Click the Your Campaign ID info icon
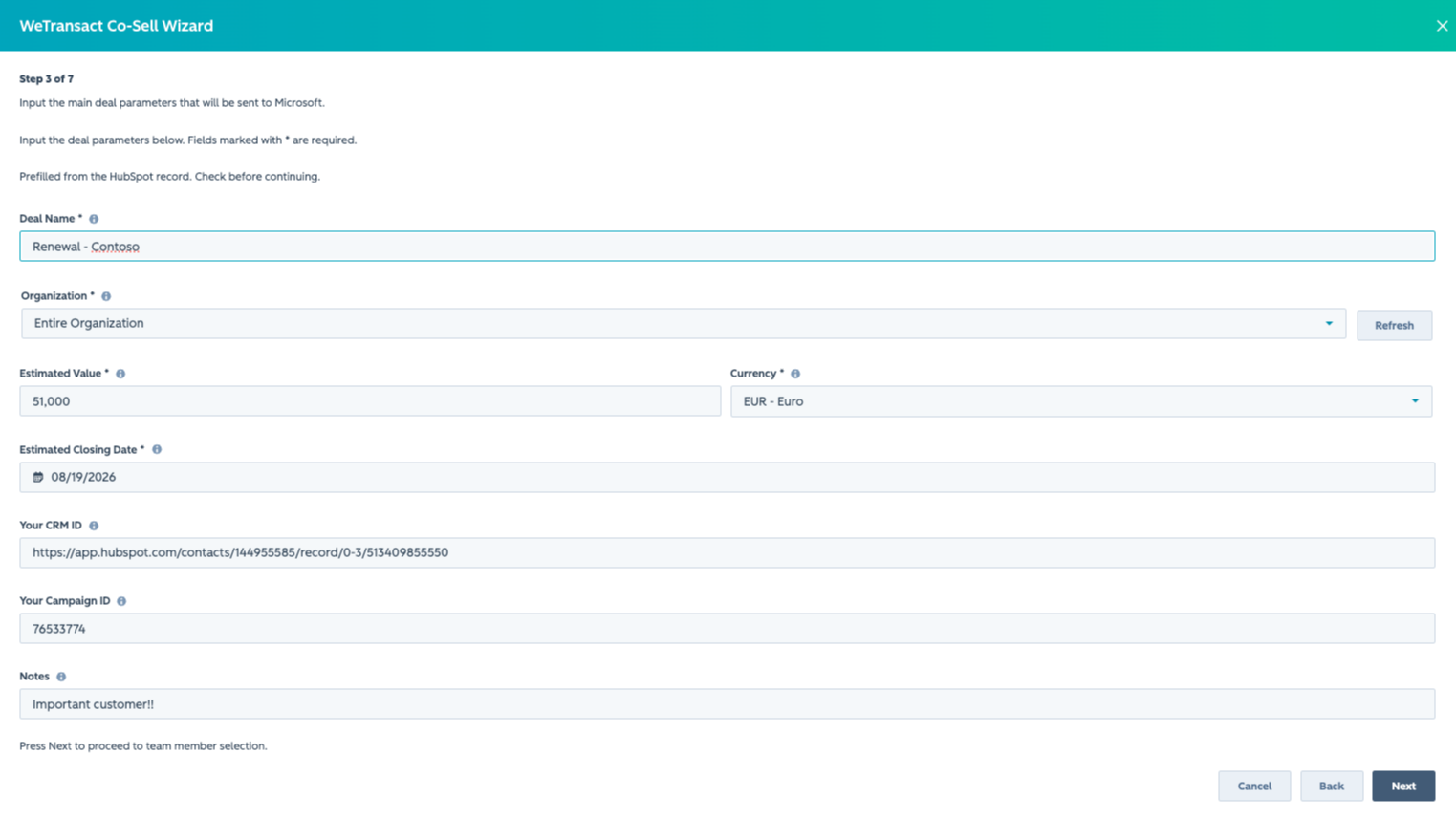This screenshot has height=819, width=1456. point(121,601)
